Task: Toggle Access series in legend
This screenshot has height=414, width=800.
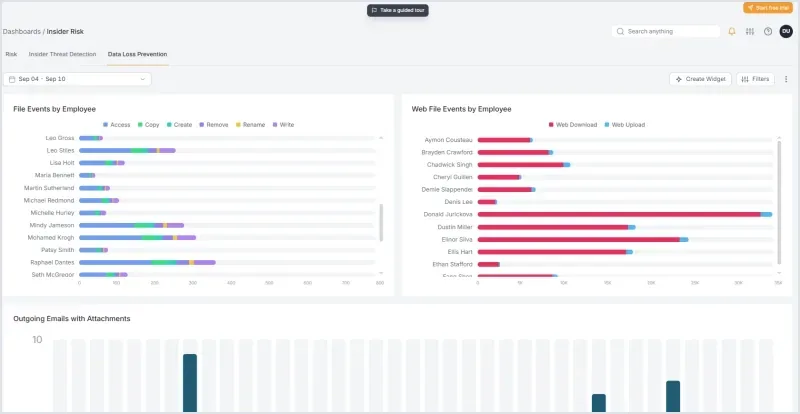Action: [x=117, y=125]
